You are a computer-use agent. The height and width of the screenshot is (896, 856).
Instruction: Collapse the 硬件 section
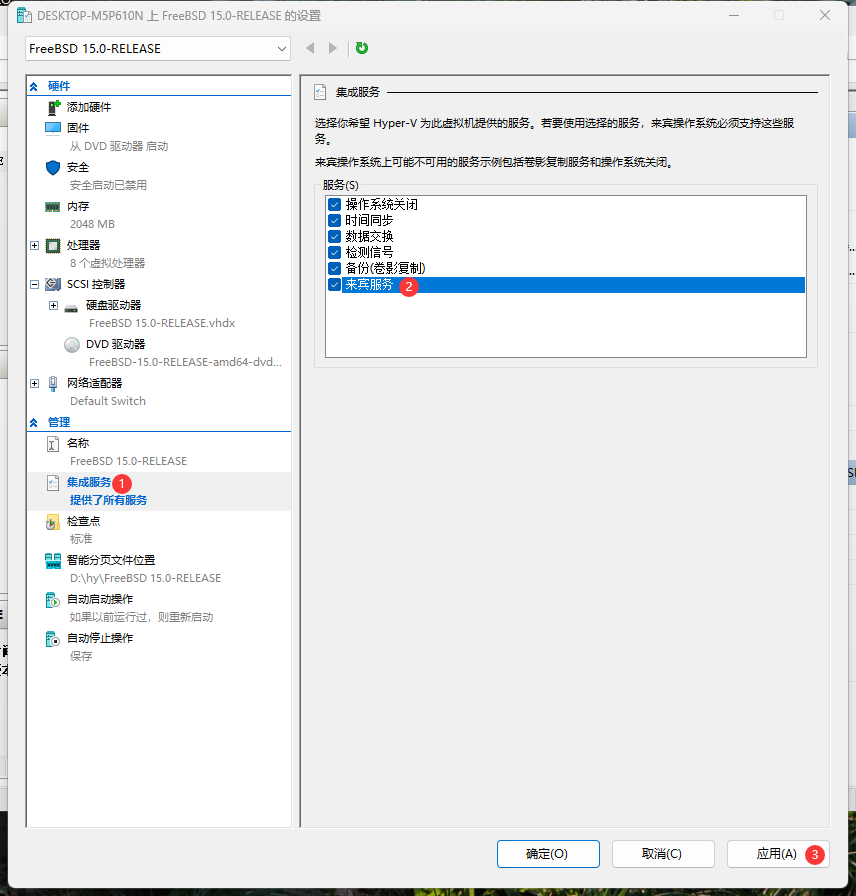click(34, 86)
